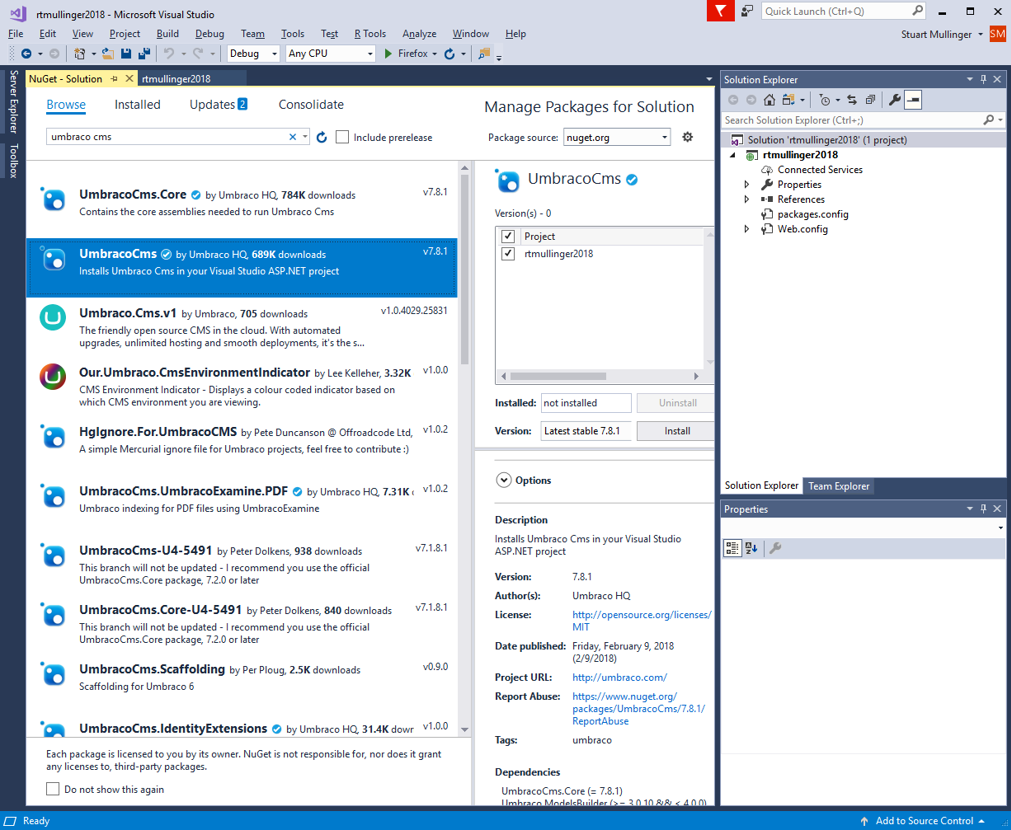Screen dimensions: 1011x830
Task: Click the feedback icon beside Quick Launch
Action: click(x=747, y=11)
